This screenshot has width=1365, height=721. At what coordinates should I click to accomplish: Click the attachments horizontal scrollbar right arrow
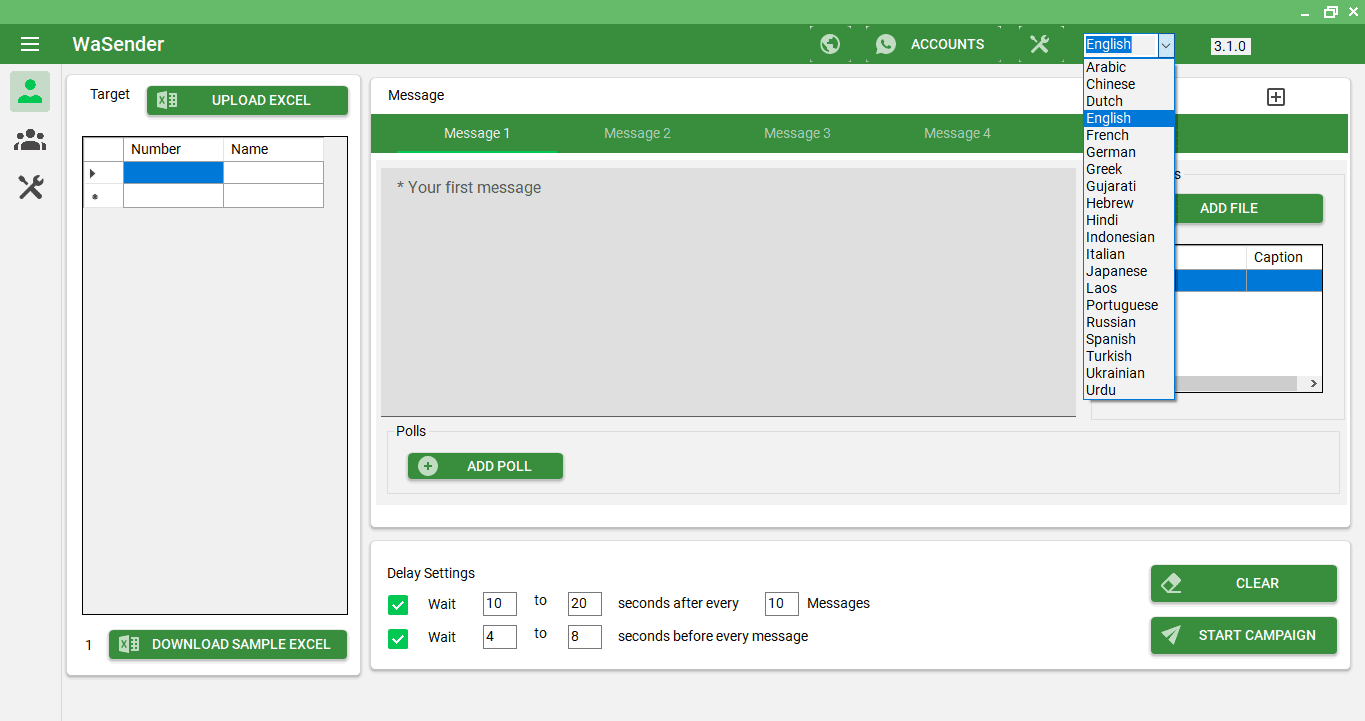pos(1313,384)
